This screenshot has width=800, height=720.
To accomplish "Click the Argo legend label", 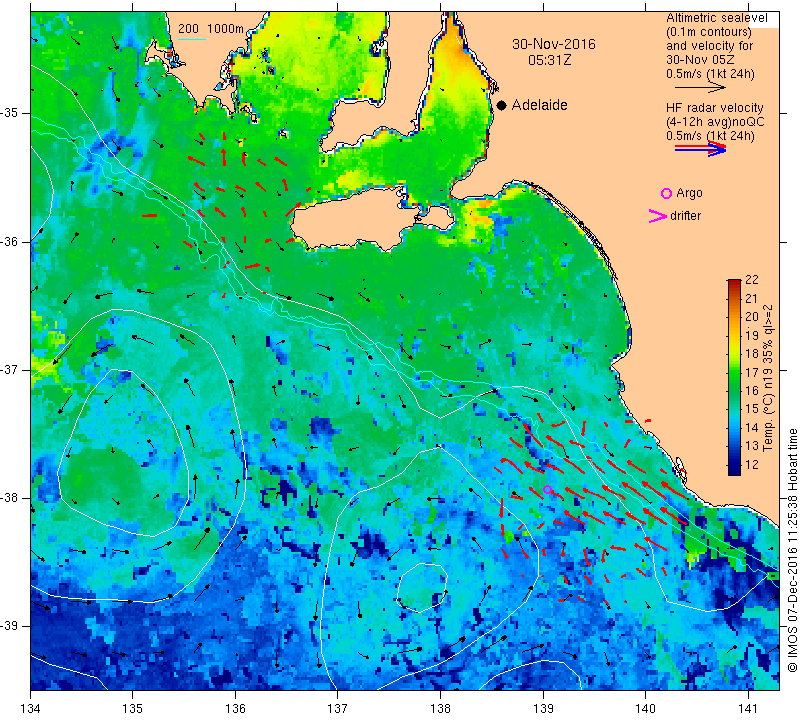I will click(689, 193).
